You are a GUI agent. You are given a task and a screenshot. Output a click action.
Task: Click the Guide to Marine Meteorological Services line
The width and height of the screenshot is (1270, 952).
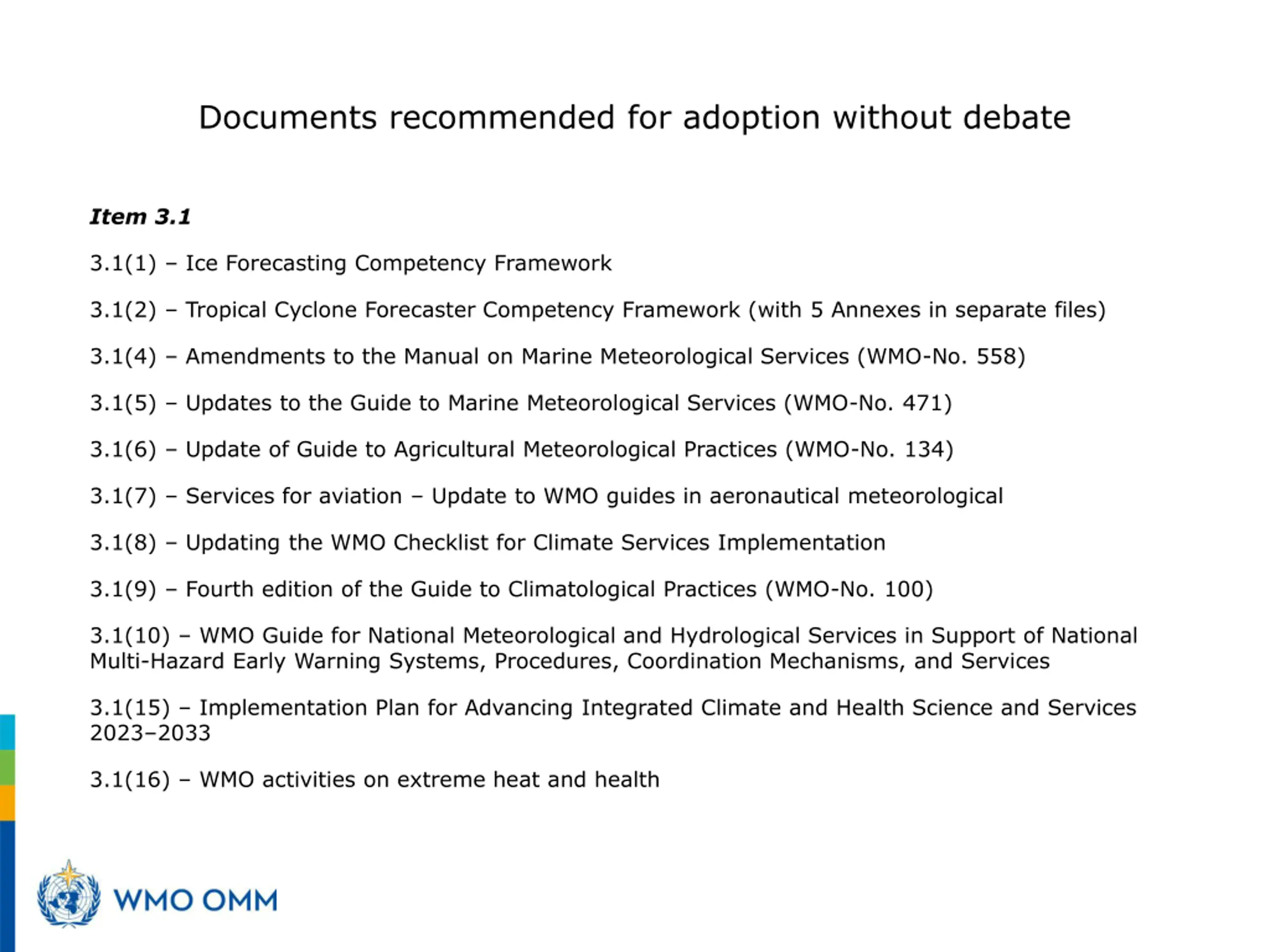(520, 403)
